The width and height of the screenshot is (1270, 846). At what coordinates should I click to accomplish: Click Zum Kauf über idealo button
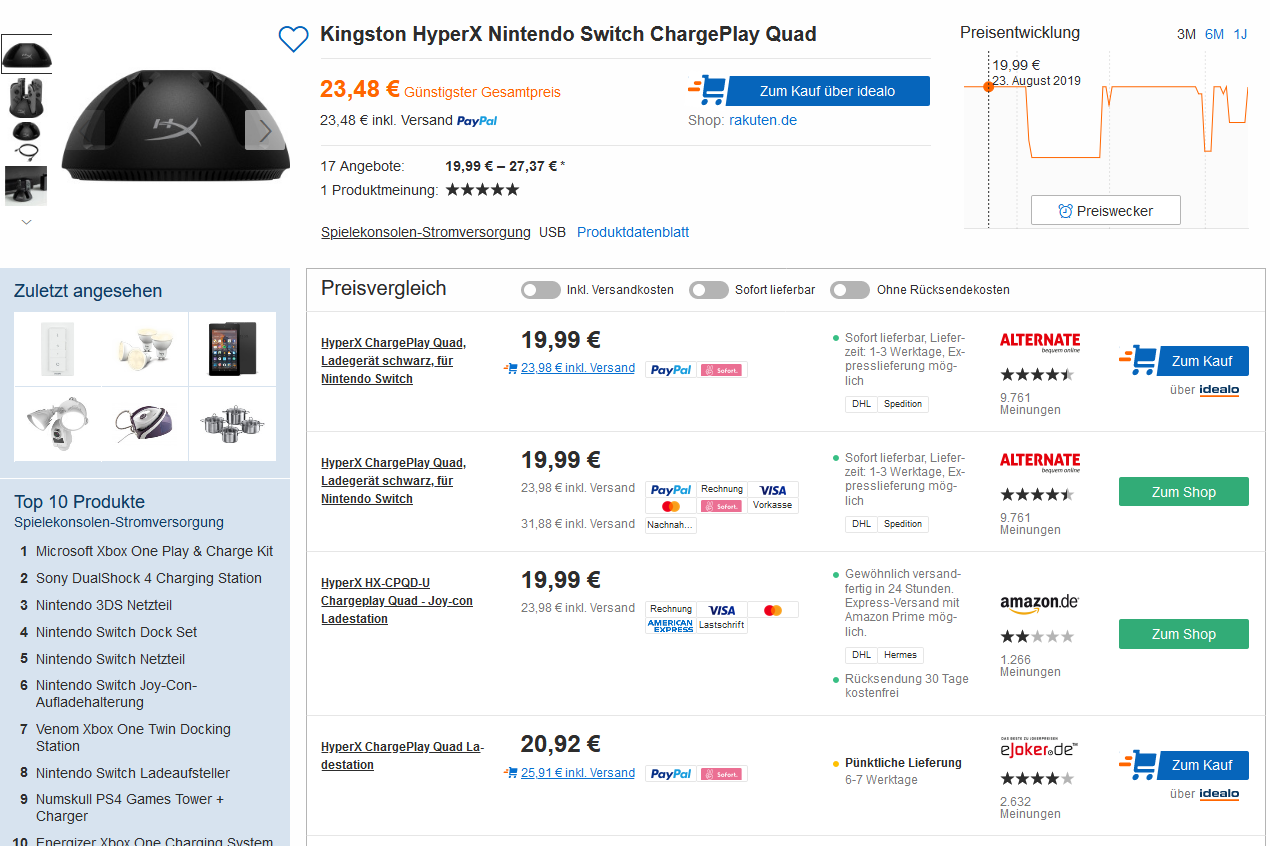point(827,91)
